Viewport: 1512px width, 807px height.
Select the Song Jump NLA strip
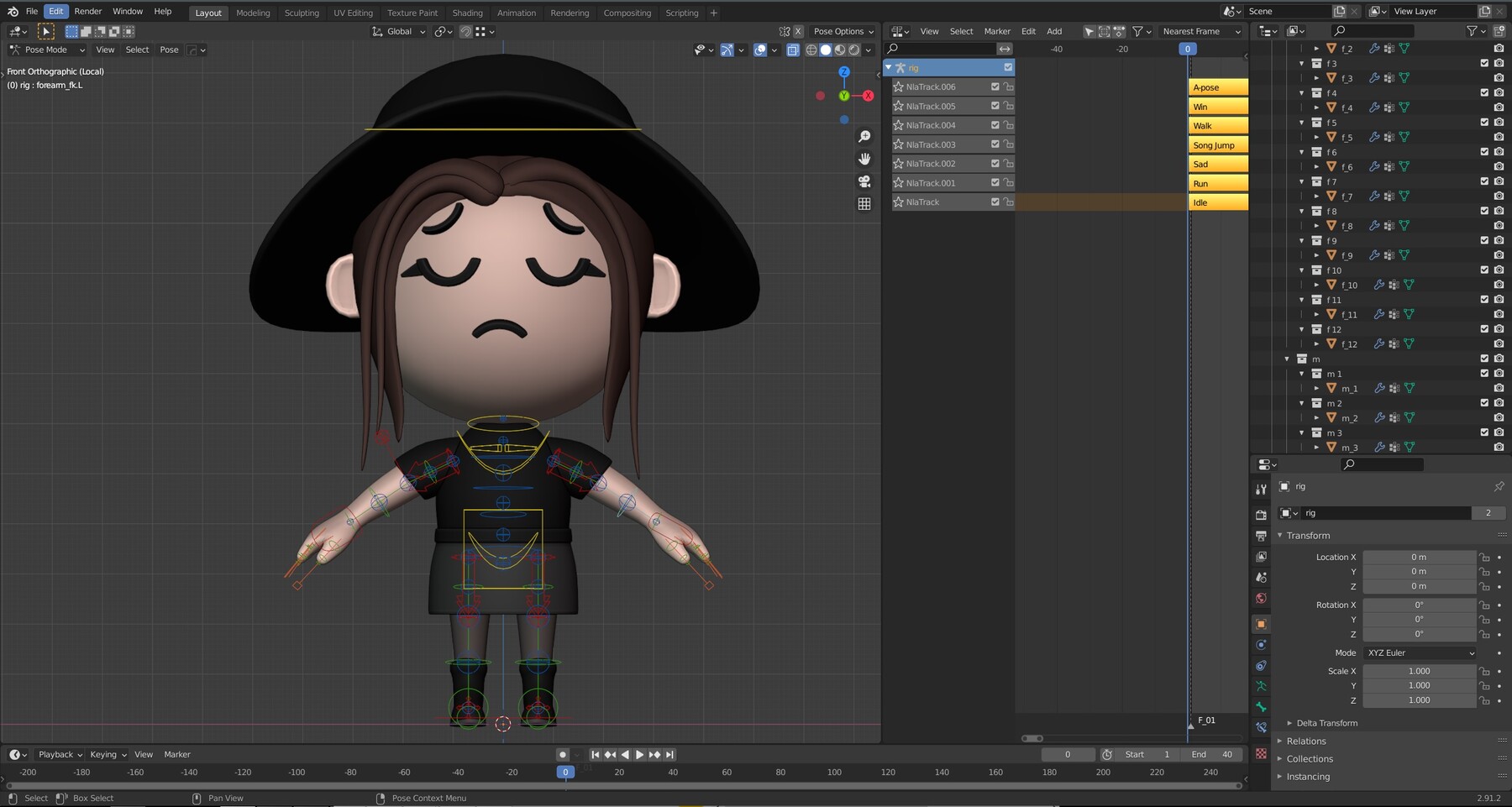pyautogui.click(x=1218, y=145)
